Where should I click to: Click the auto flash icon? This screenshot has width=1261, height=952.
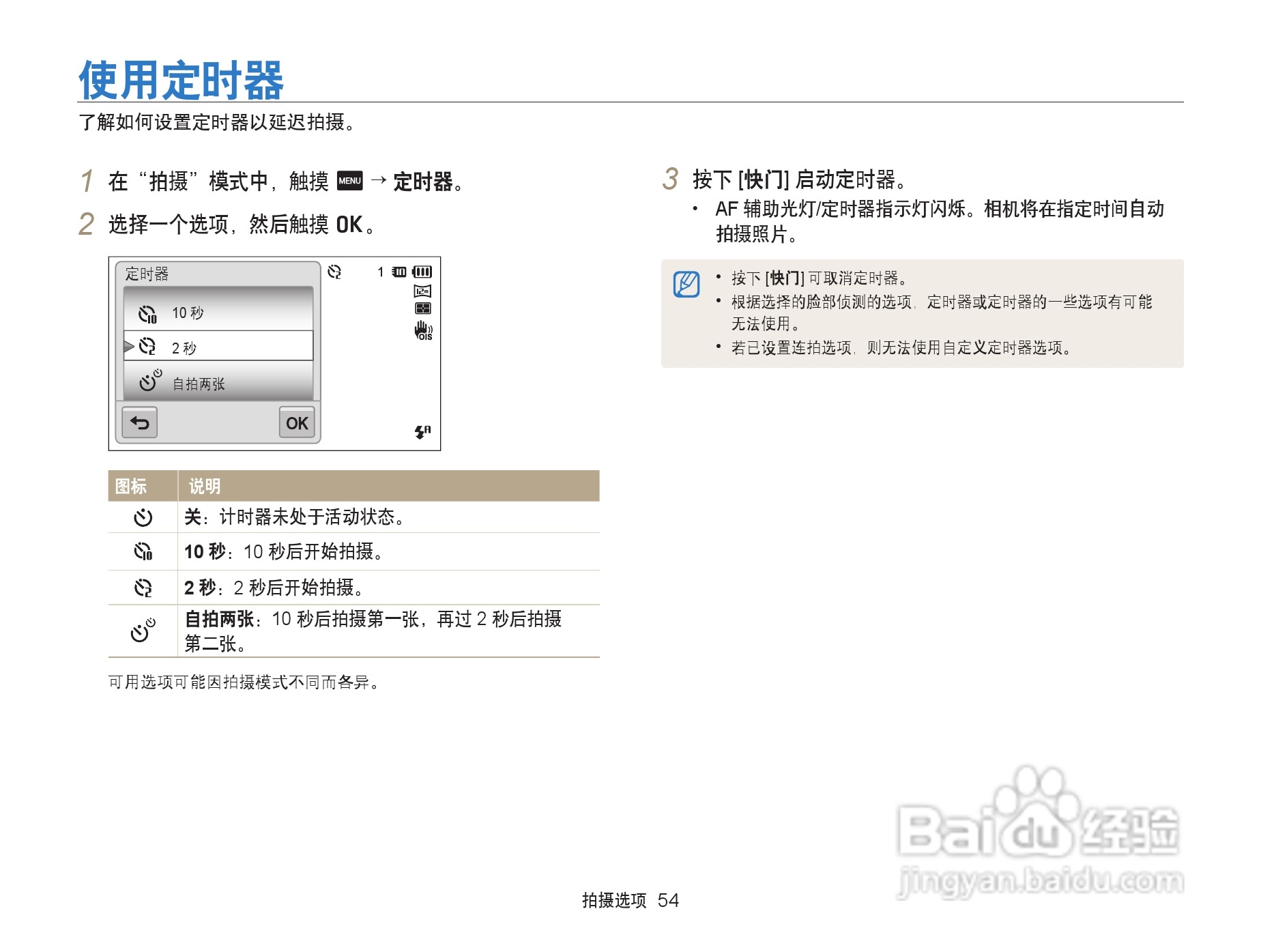423,431
